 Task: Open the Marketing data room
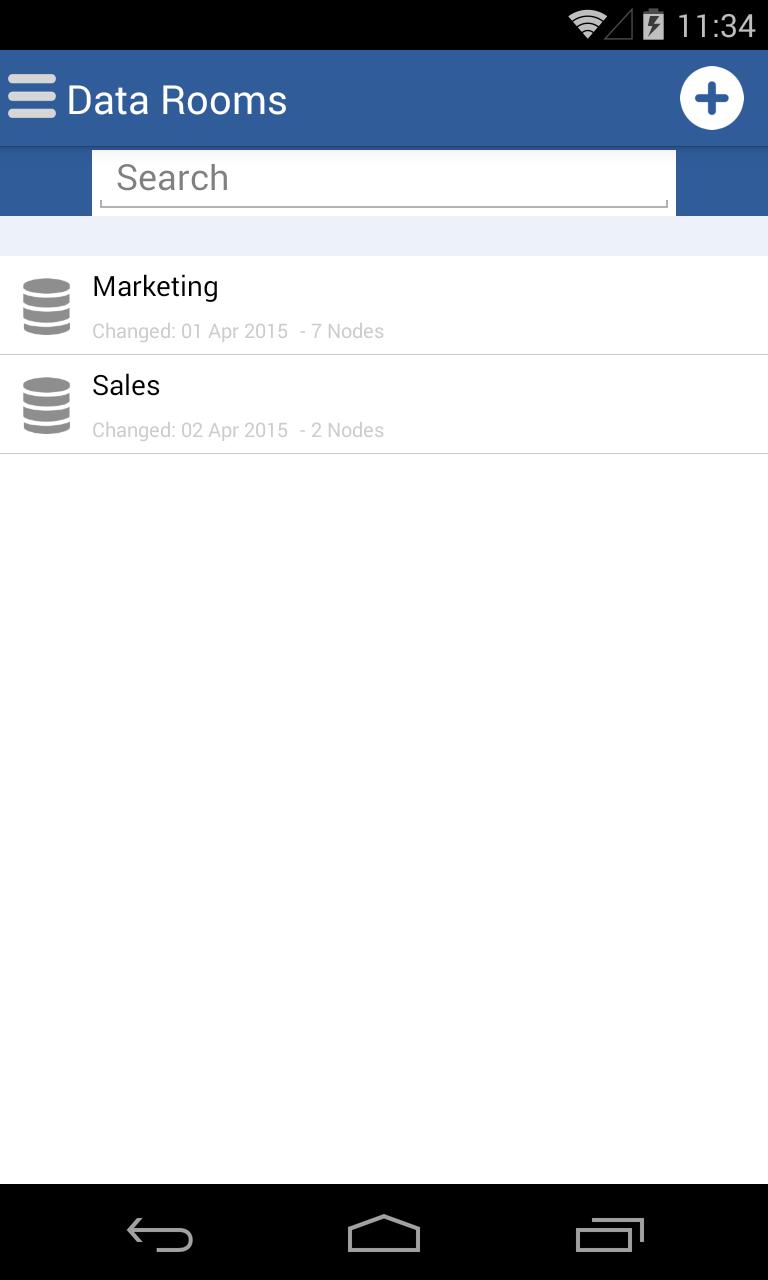(x=155, y=287)
